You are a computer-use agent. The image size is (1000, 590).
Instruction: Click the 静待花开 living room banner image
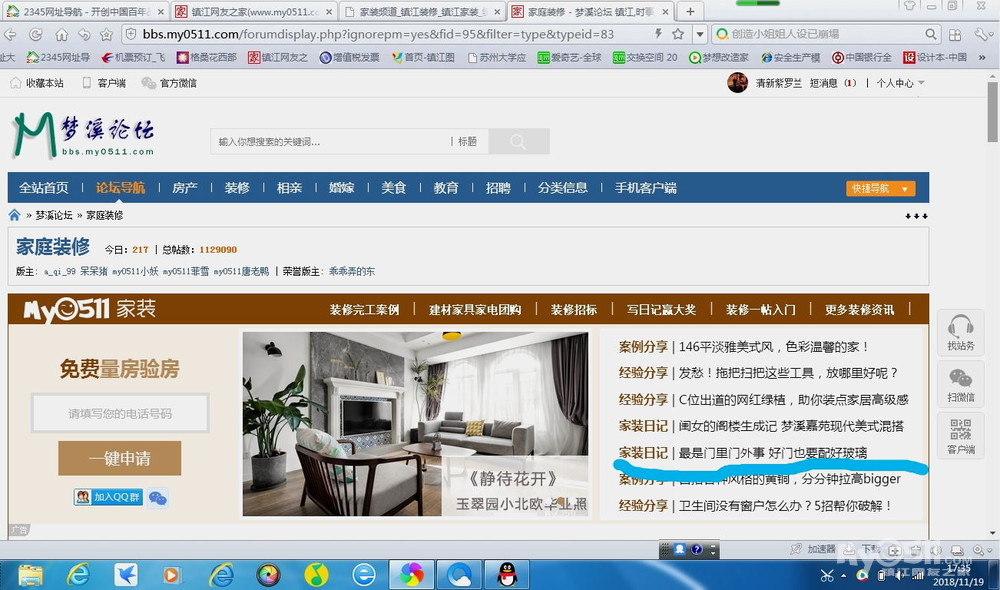coord(415,424)
